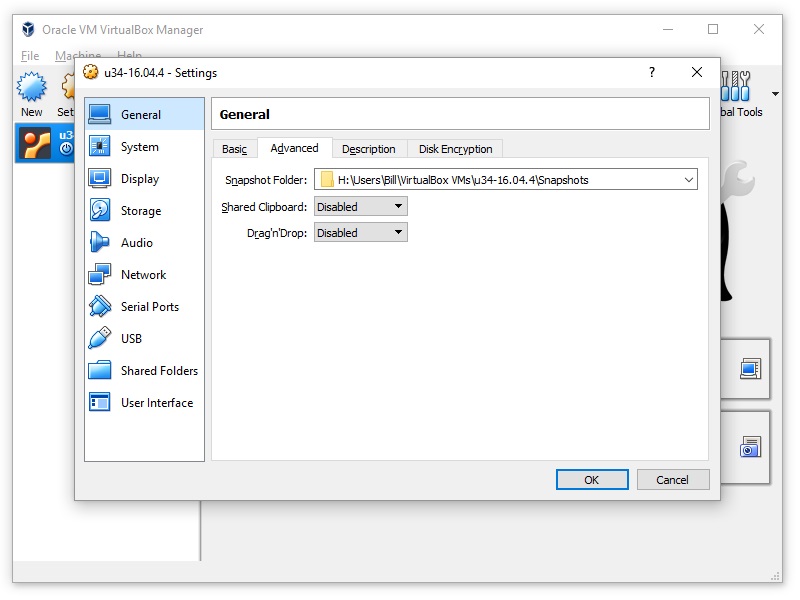The height and width of the screenshot is (600, 800).
Task: Open the Network settings category
Action: [143, 275]
